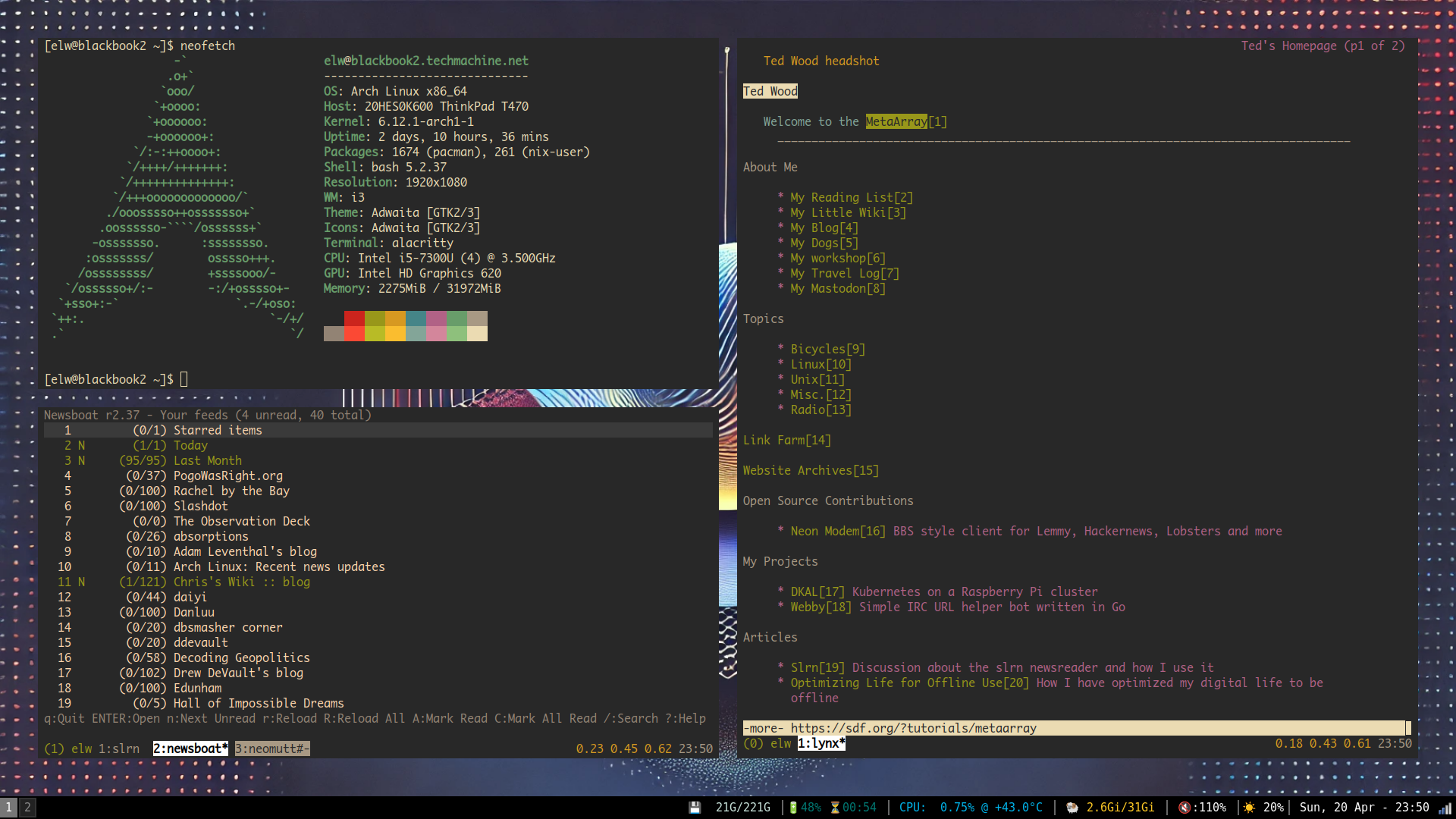Click the red color block in neofetch palette

click(x=354, y=318)
